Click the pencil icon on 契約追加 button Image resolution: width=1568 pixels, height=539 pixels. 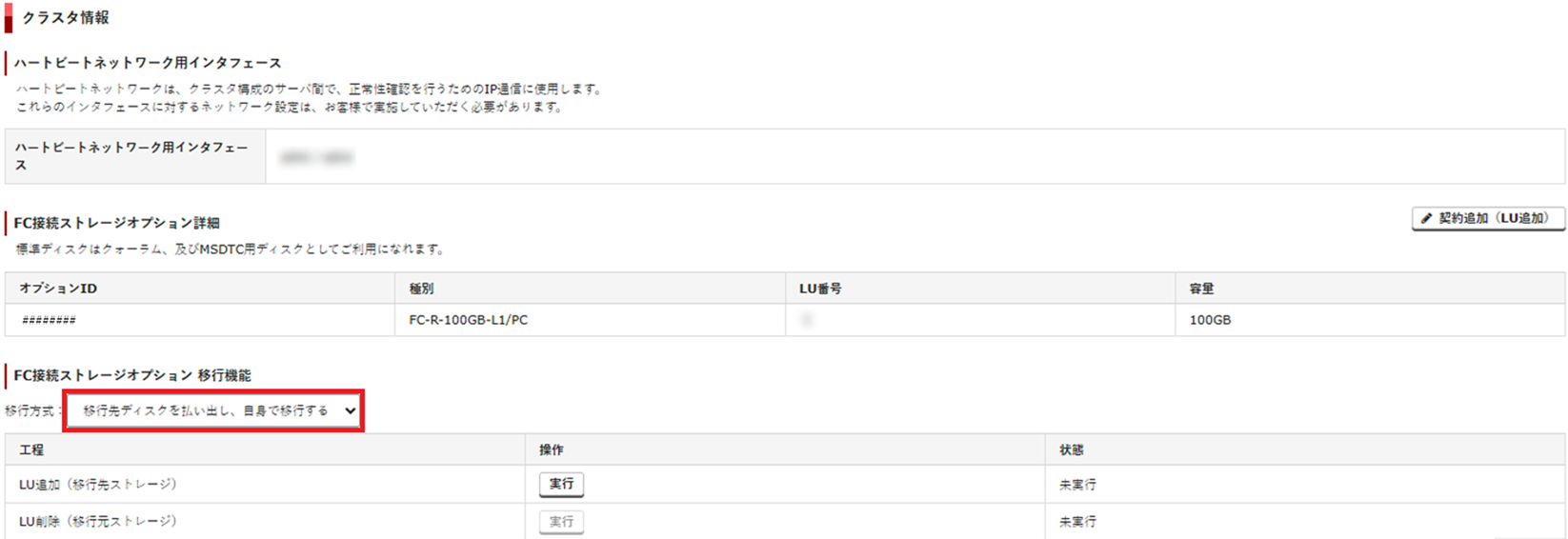1426,219
